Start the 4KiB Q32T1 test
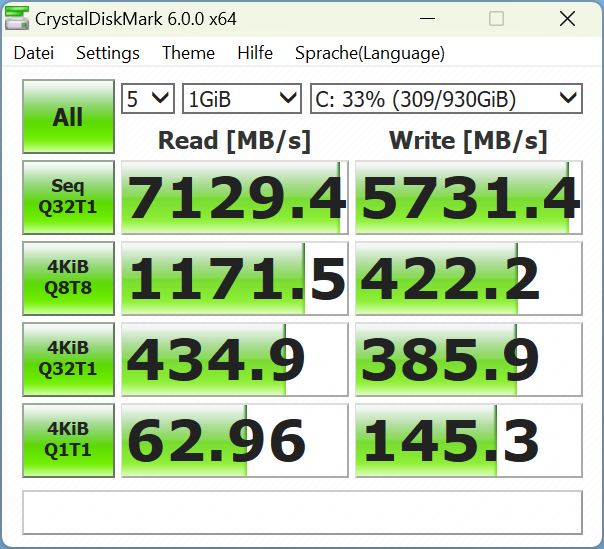Screen dimensions: 604x549 (69, 359)
